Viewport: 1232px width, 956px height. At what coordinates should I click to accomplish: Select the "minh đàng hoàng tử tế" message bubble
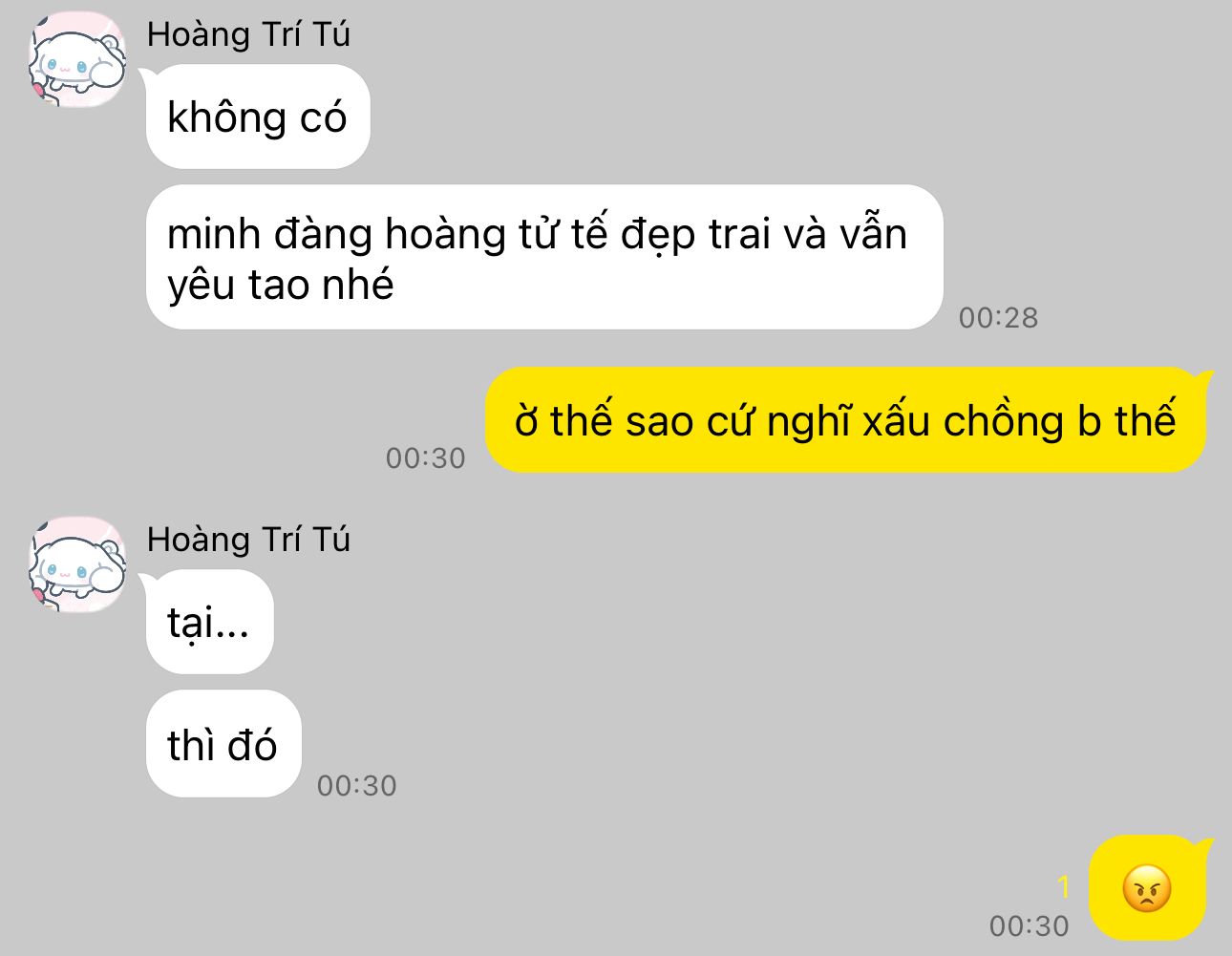(544, 258)
